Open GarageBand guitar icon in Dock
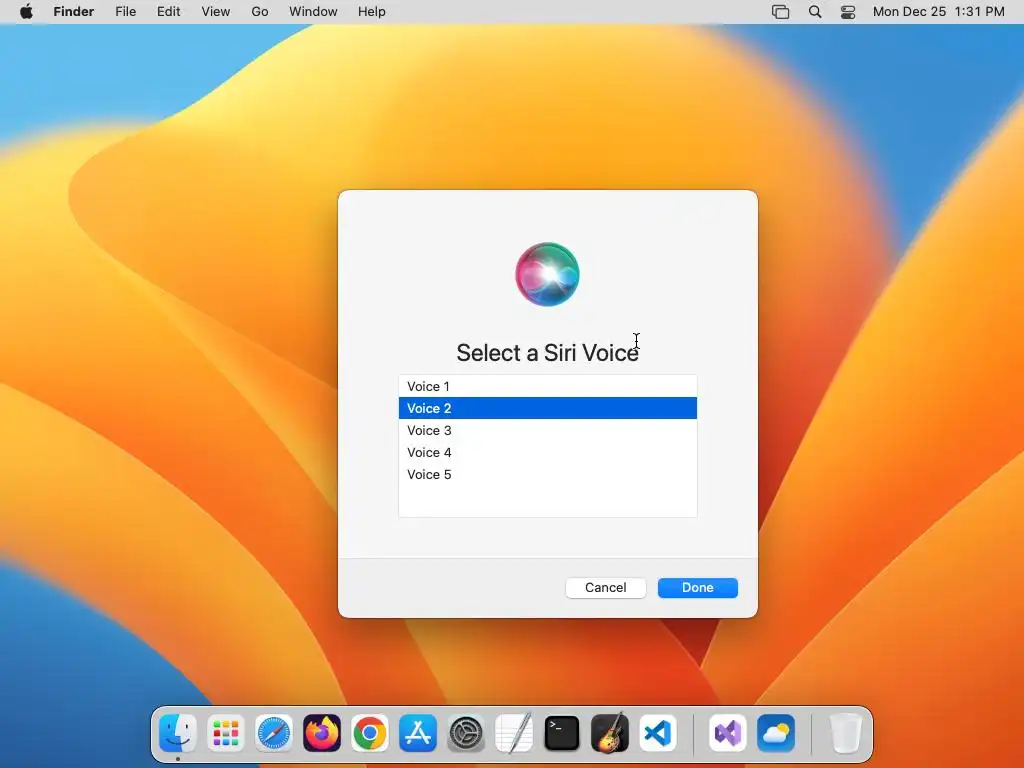 pyautogui.click(x=610, y=733)
